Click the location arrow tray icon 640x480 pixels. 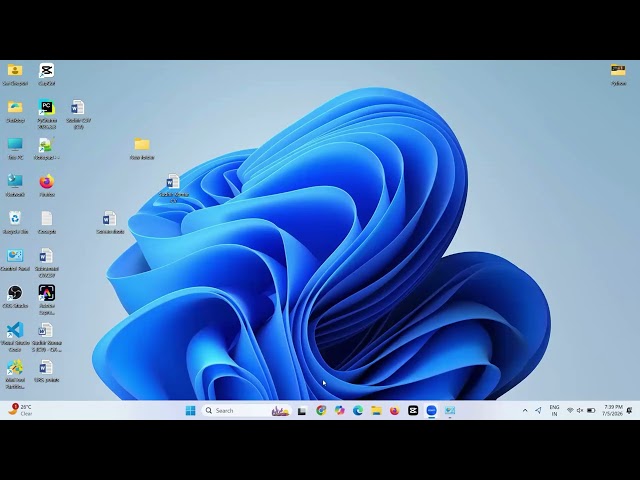pos(538,411)
